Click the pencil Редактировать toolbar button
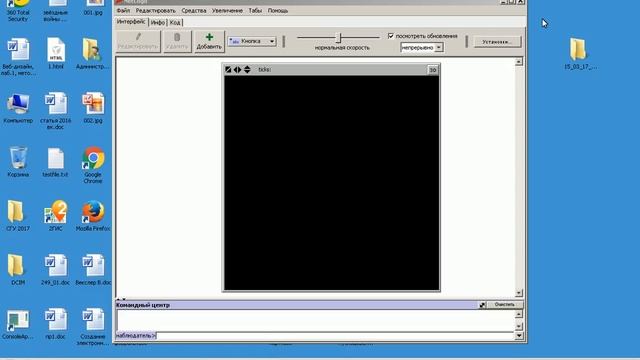Viewport: 640px width, 360px height. 138,42
